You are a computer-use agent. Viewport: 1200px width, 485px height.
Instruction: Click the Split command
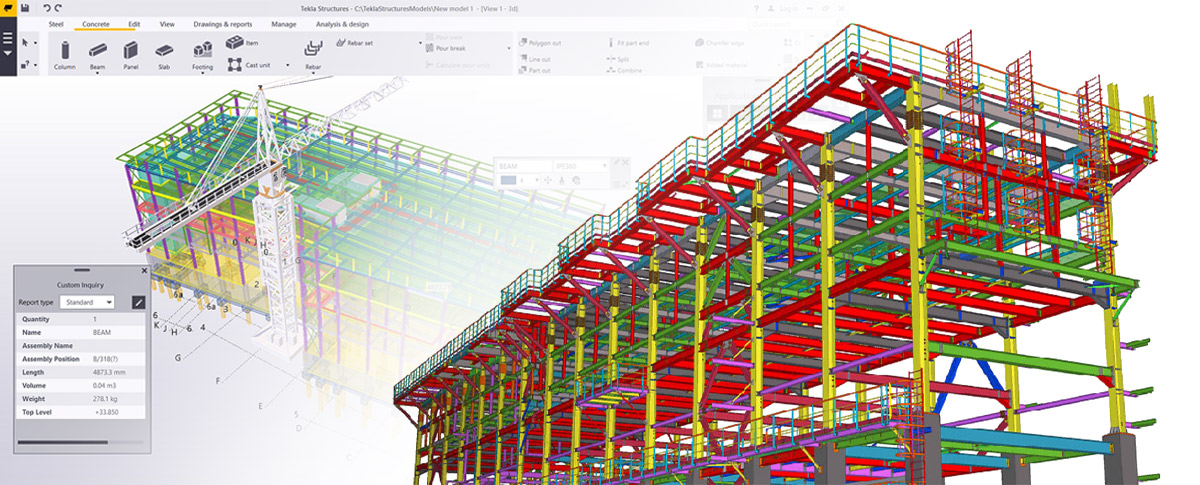[x=617, y=59]
